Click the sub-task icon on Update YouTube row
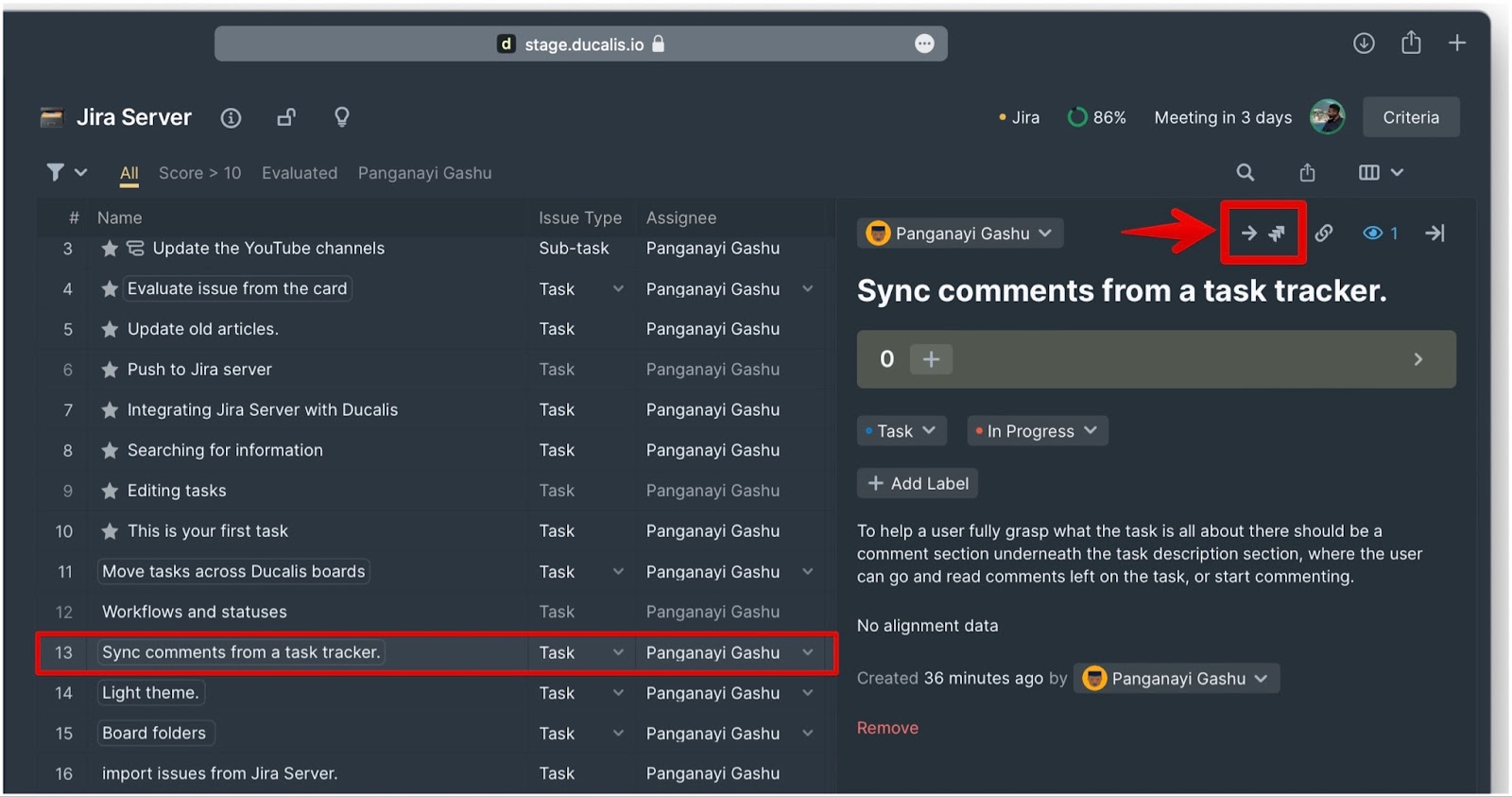Image resolution: width=1512 pixels, height=797 pixels. click(135, 248)
